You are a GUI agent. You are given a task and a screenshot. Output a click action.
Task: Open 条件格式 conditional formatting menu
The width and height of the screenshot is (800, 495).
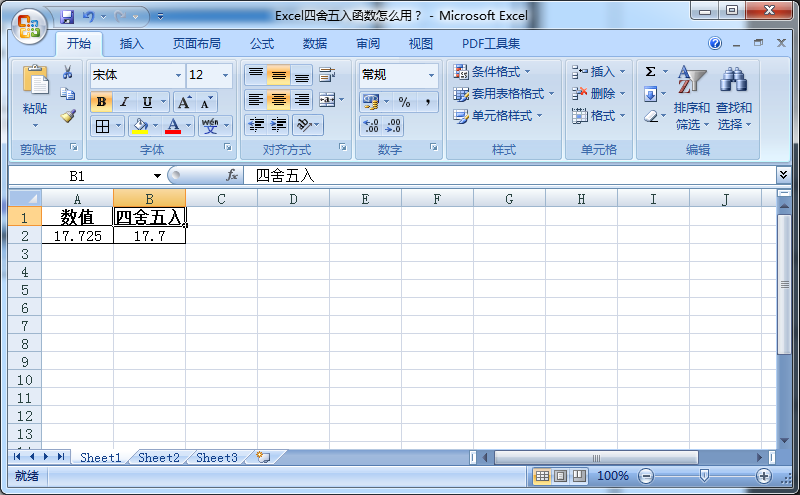click(492, 72)
